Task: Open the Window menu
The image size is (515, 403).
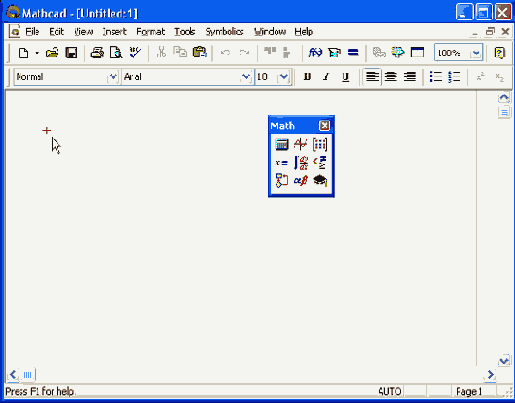Action: click(x=270, y=32)
